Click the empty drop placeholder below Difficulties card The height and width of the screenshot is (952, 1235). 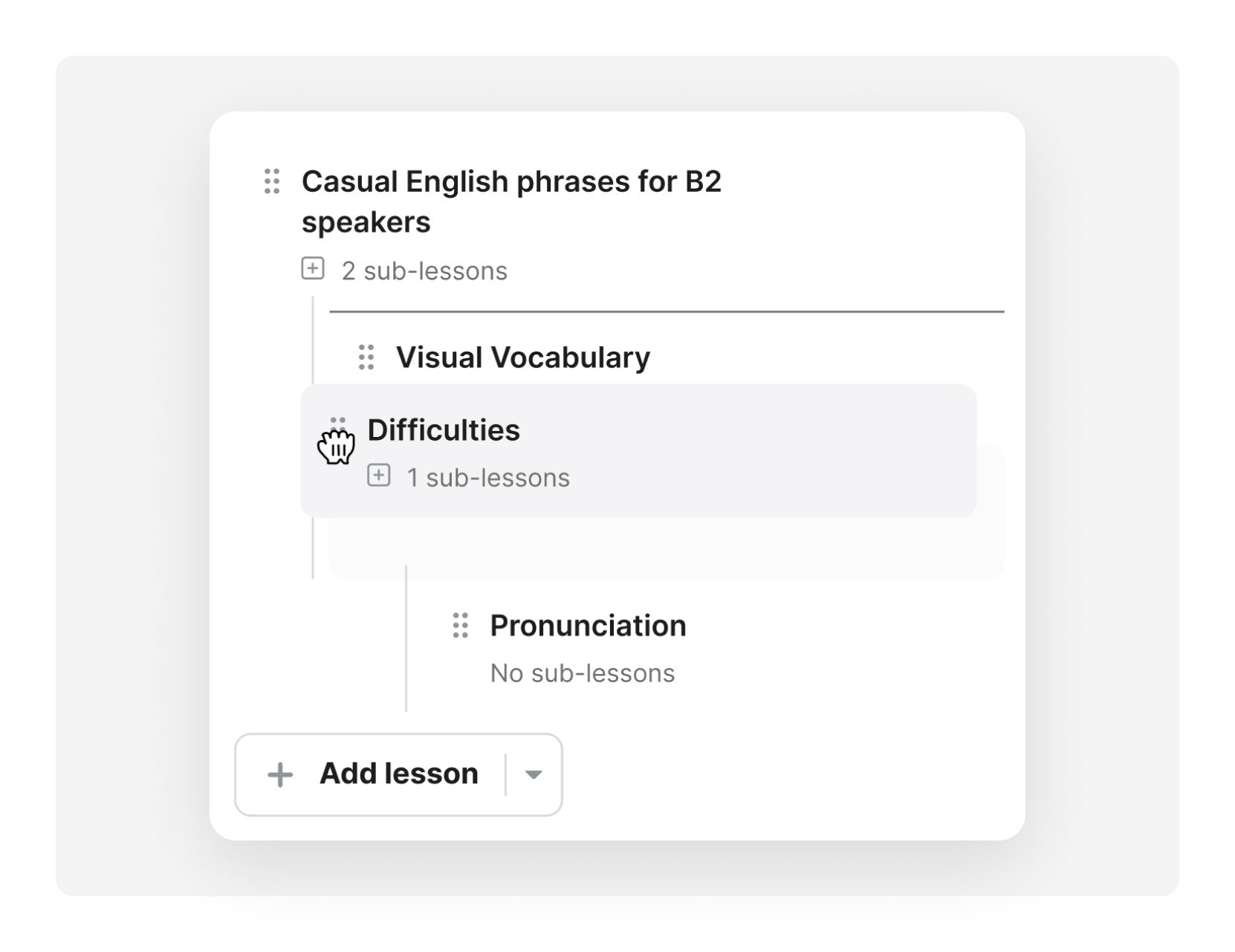[669, 548]
